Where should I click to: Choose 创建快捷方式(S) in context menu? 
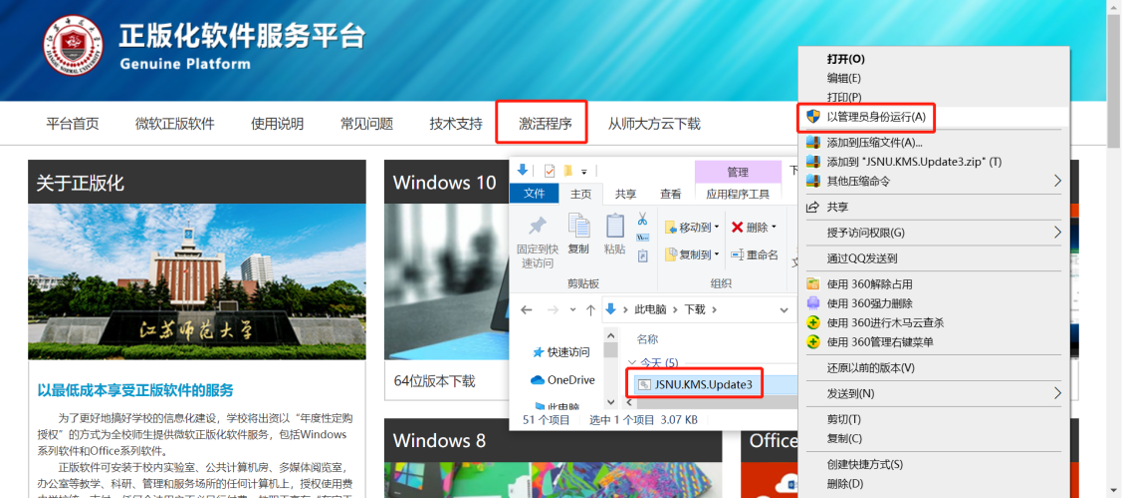pos(865,464)
